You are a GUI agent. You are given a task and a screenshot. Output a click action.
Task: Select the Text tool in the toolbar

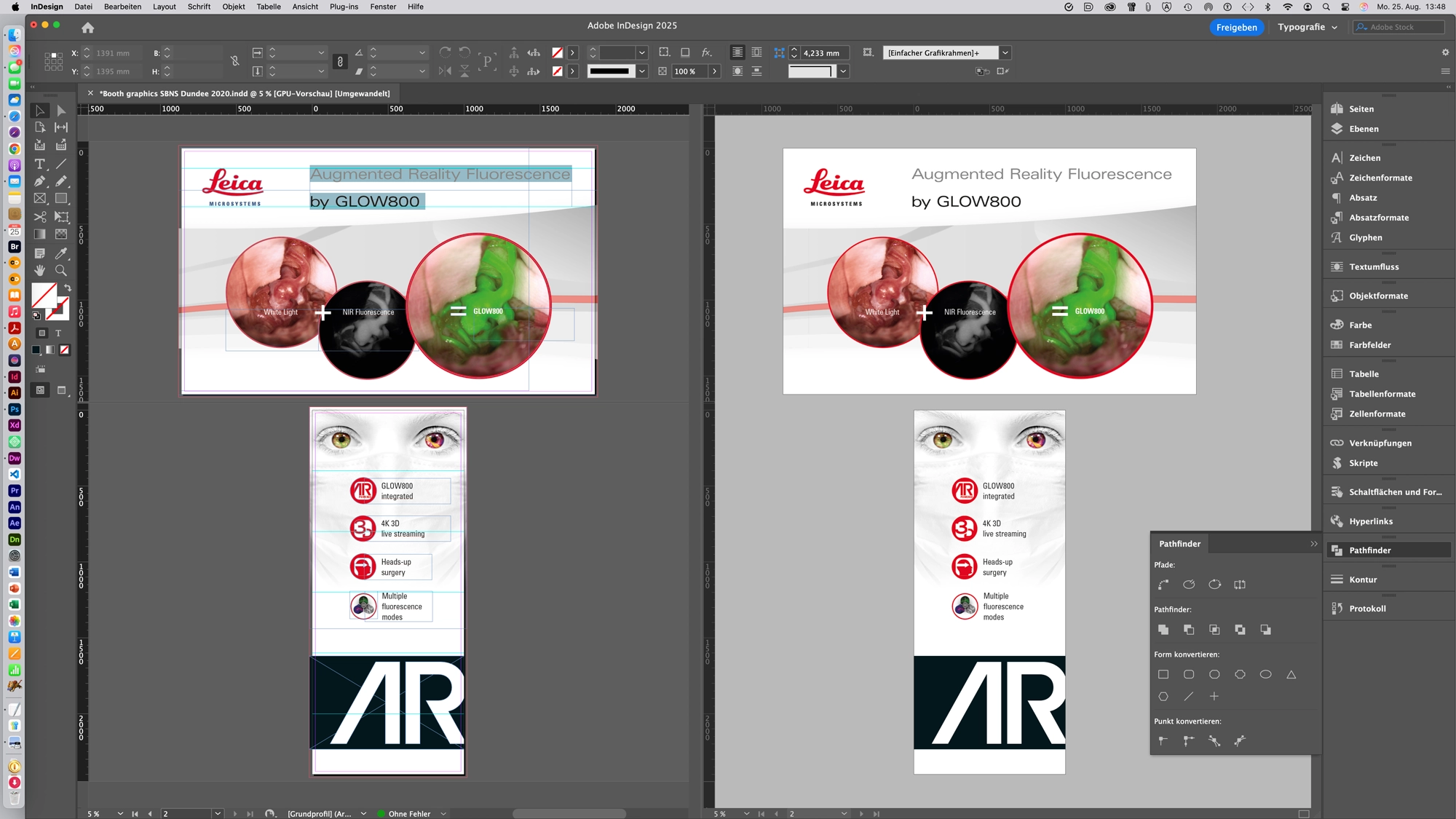[40, 164]
